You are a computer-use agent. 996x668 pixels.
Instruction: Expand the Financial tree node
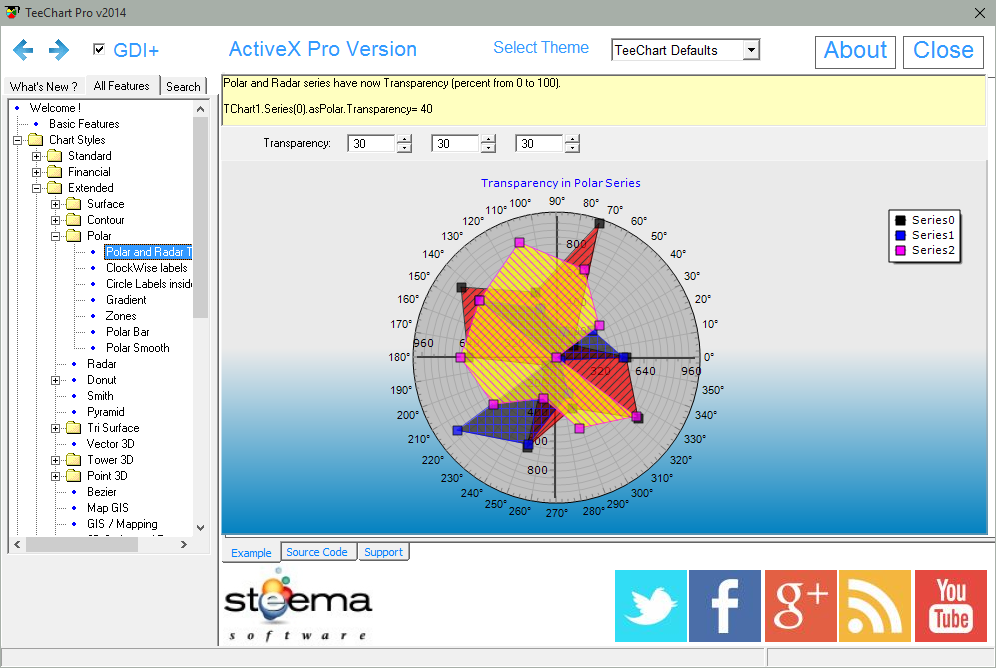[36, 172]
